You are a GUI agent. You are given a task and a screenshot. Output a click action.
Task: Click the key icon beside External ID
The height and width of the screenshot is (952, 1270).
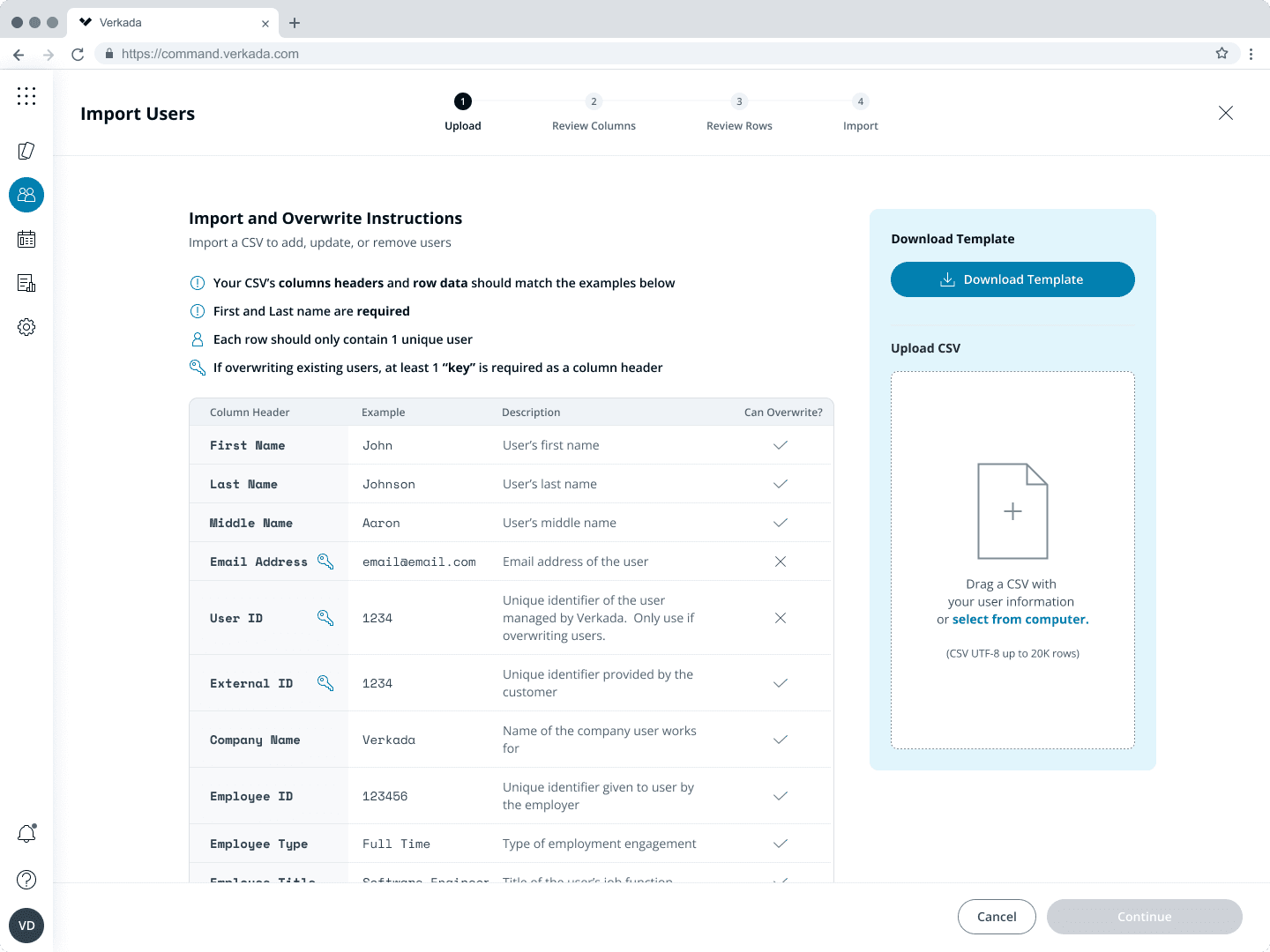click(x=325, y=683)
